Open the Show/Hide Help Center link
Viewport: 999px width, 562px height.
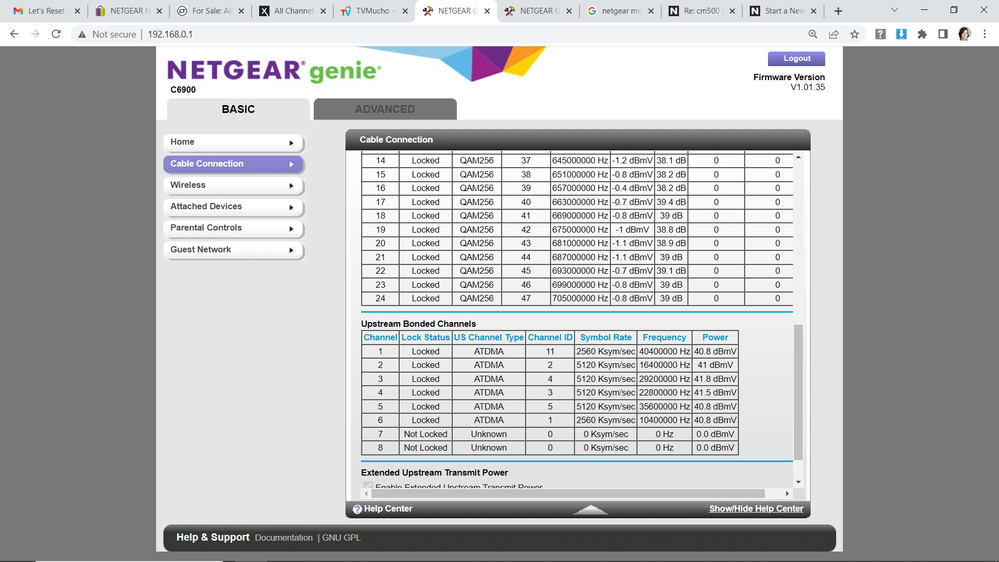755,509
